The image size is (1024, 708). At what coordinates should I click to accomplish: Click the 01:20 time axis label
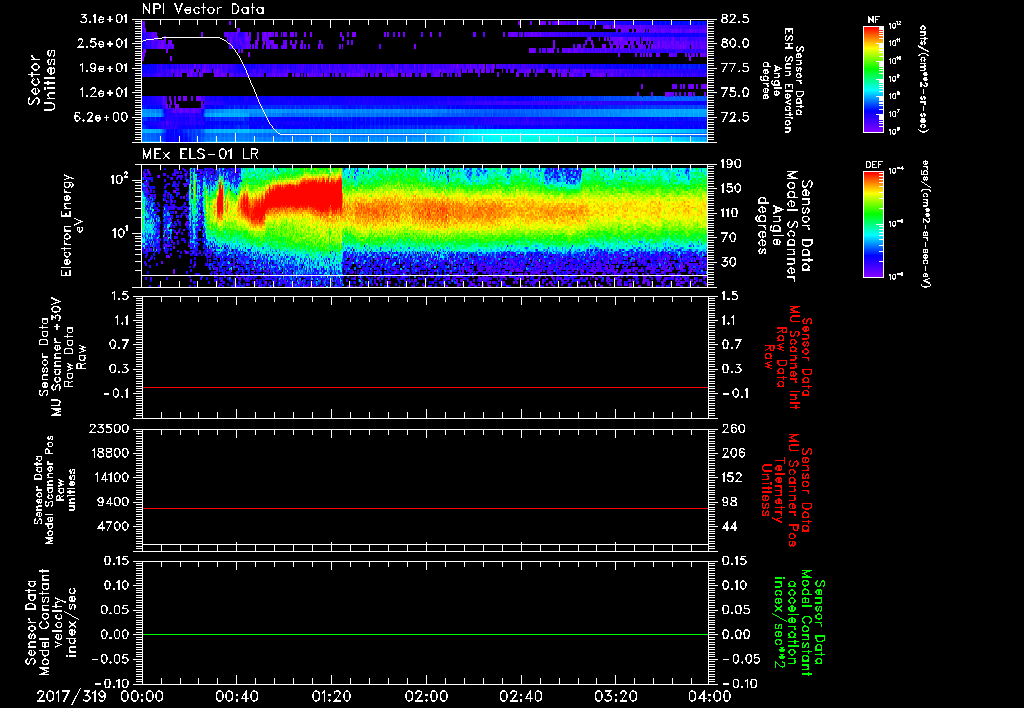331,696
